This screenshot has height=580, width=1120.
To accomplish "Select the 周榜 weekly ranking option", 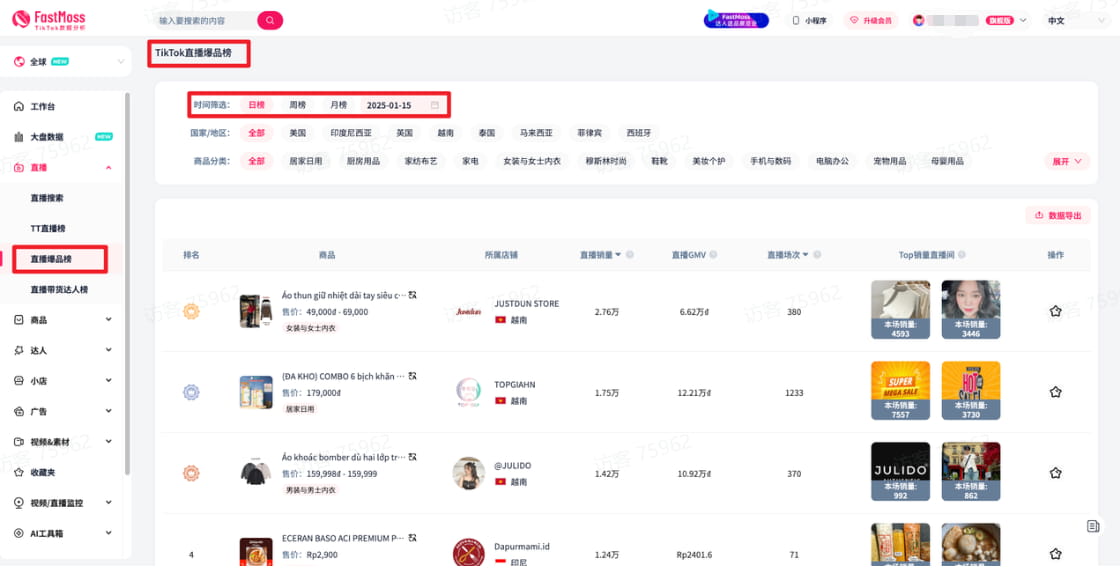I will [x=298, y=105].
